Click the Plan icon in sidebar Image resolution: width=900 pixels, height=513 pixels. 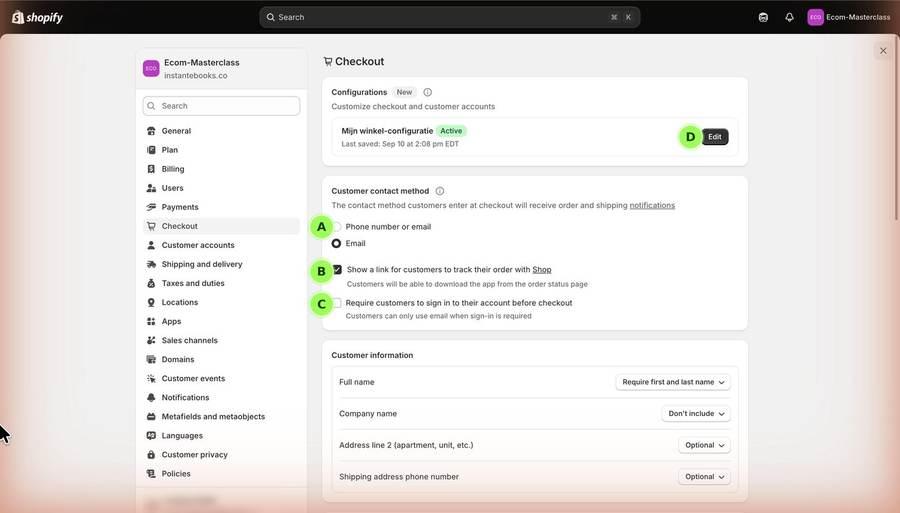tap(151, 150)
